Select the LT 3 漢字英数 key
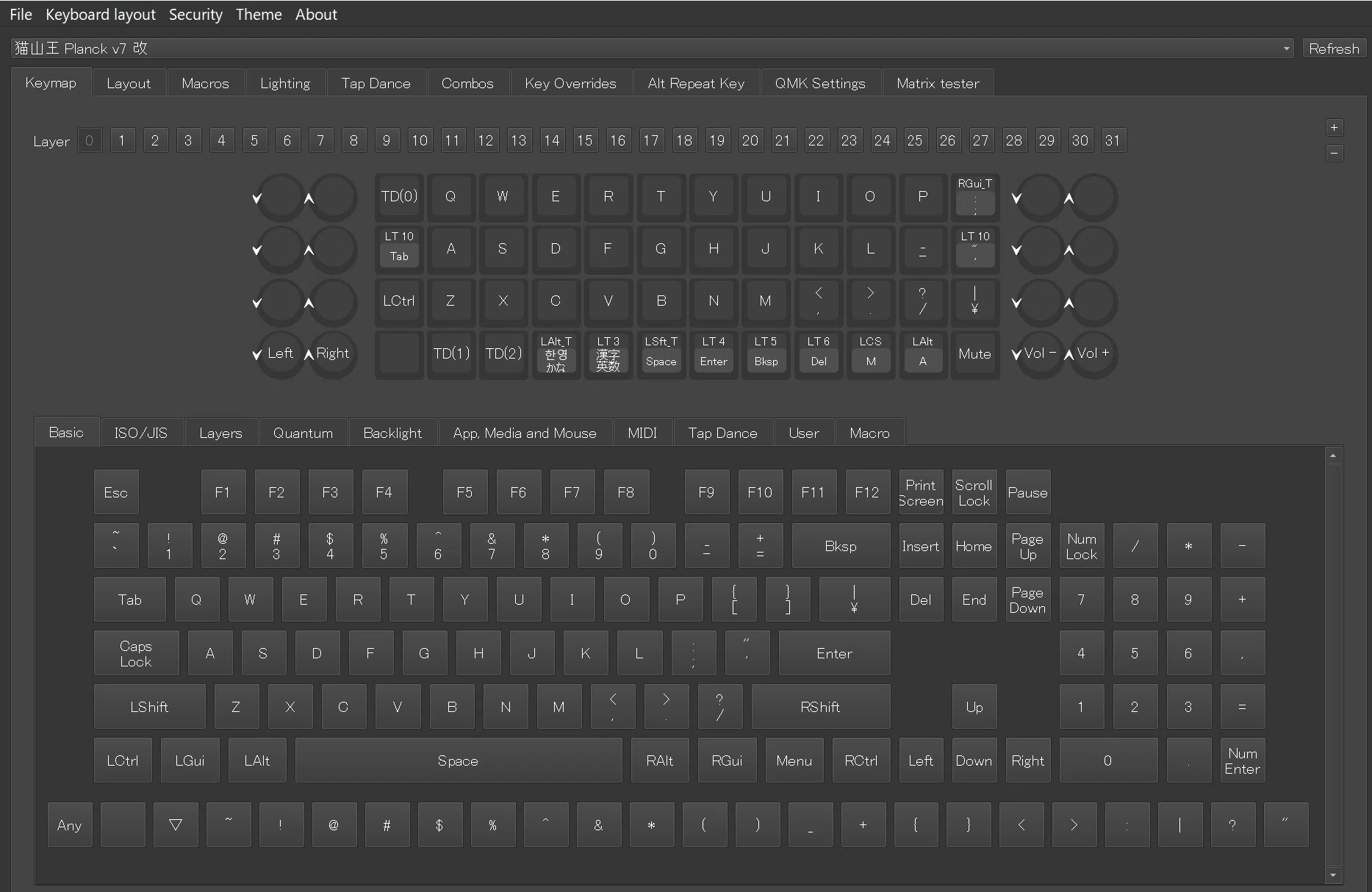 click(608, 354)
